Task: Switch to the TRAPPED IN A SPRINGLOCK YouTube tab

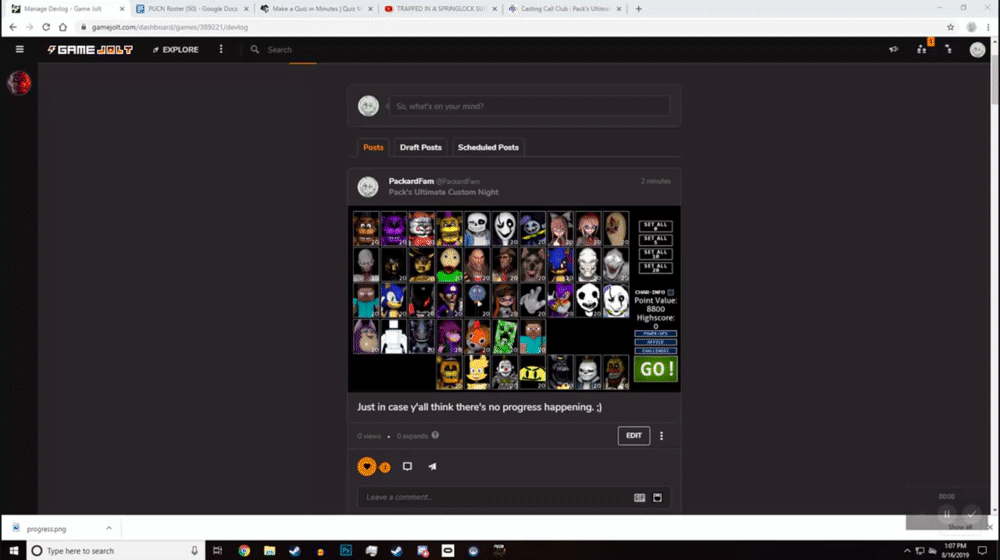Action: point(440,9)
